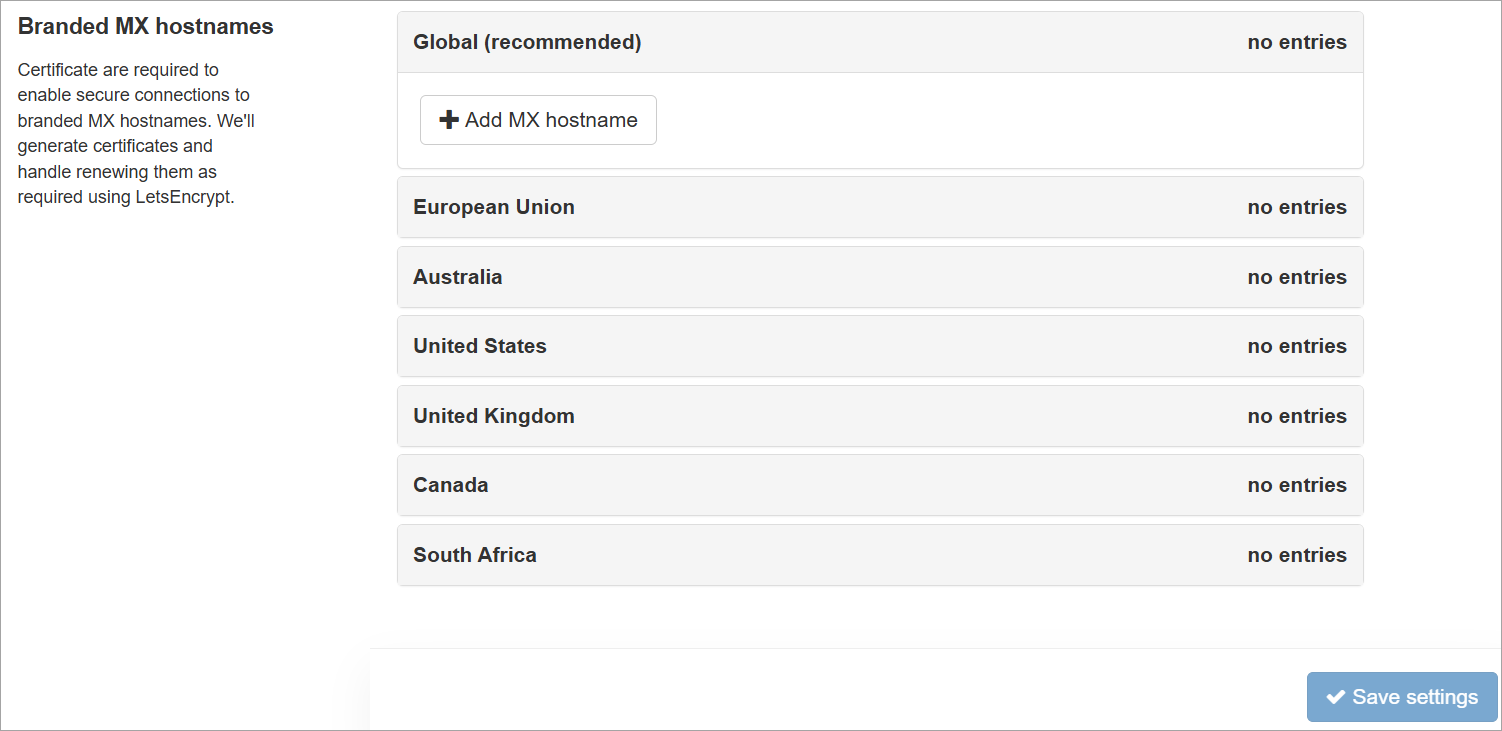
Task: Click the plus icon beside Add MX hostname
Action: pyautogui.click(x=449, y=120)
